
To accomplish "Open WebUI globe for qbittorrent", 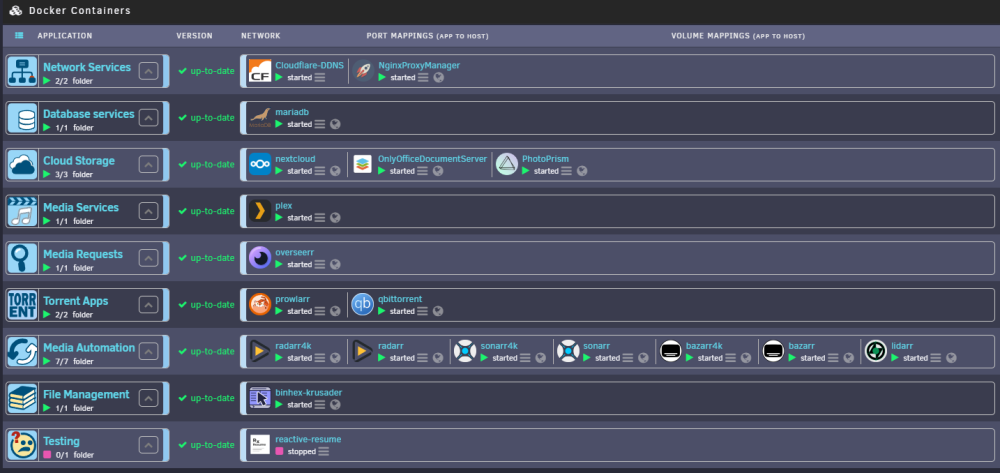I will [438, 311].
